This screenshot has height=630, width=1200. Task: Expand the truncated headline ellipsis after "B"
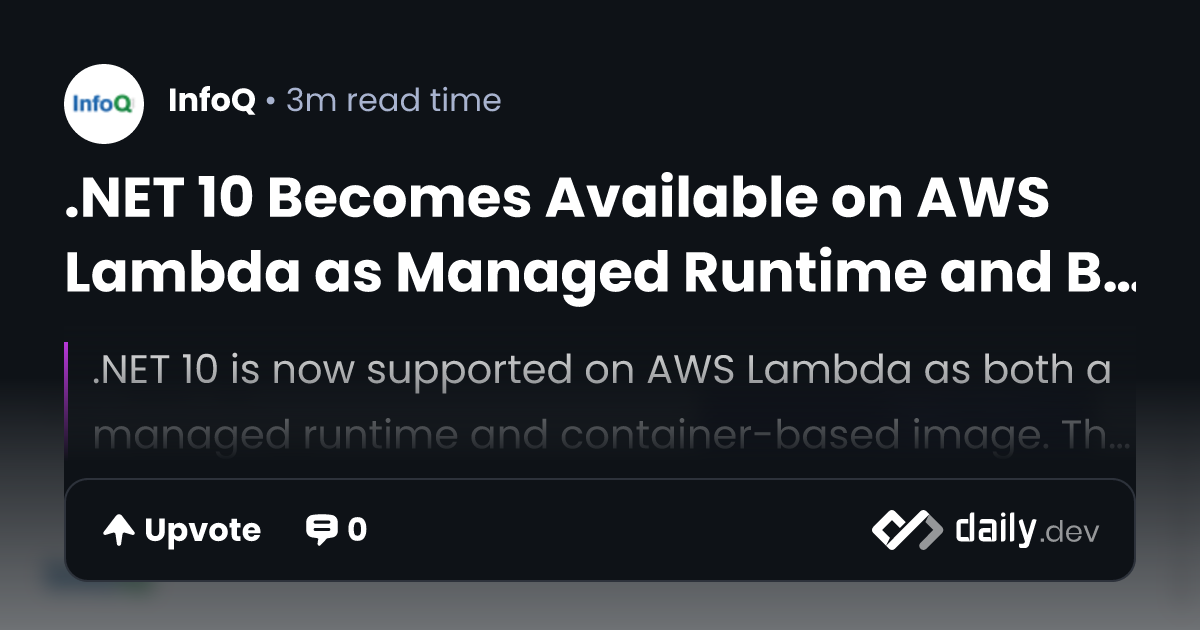click(x=1124, y=285)
